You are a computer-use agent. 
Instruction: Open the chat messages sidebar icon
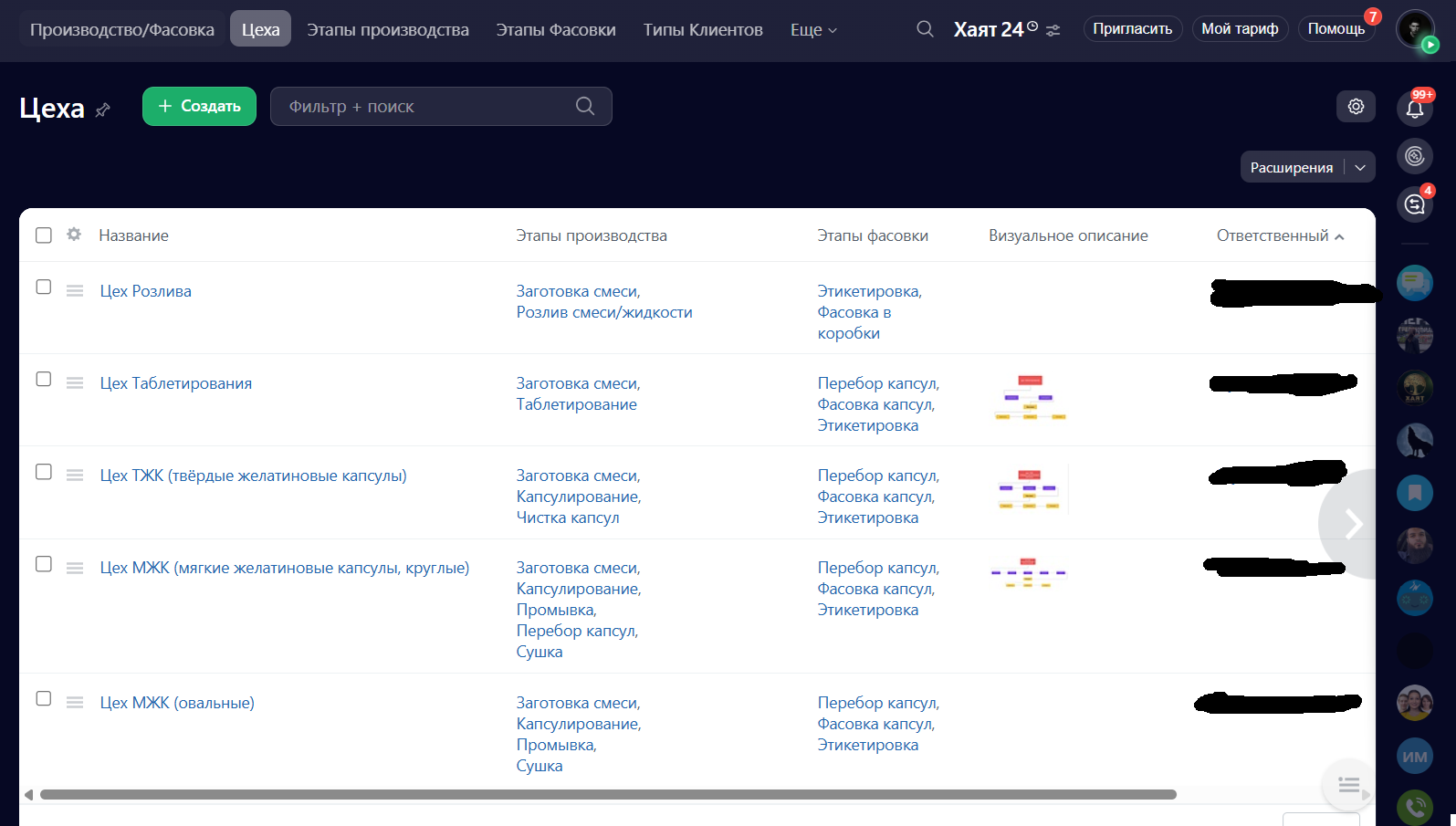(1414, 283)
